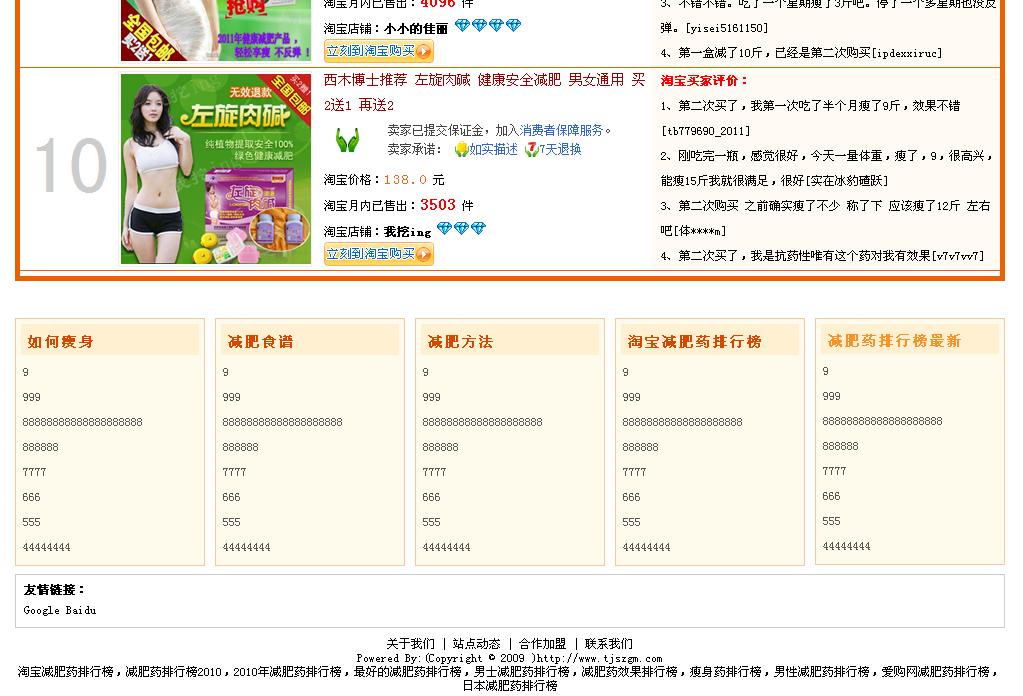This screenshot has width=1023, height=696.
Task: Open '555' in the 减肥方法 column
Action: tap(431, 522)
